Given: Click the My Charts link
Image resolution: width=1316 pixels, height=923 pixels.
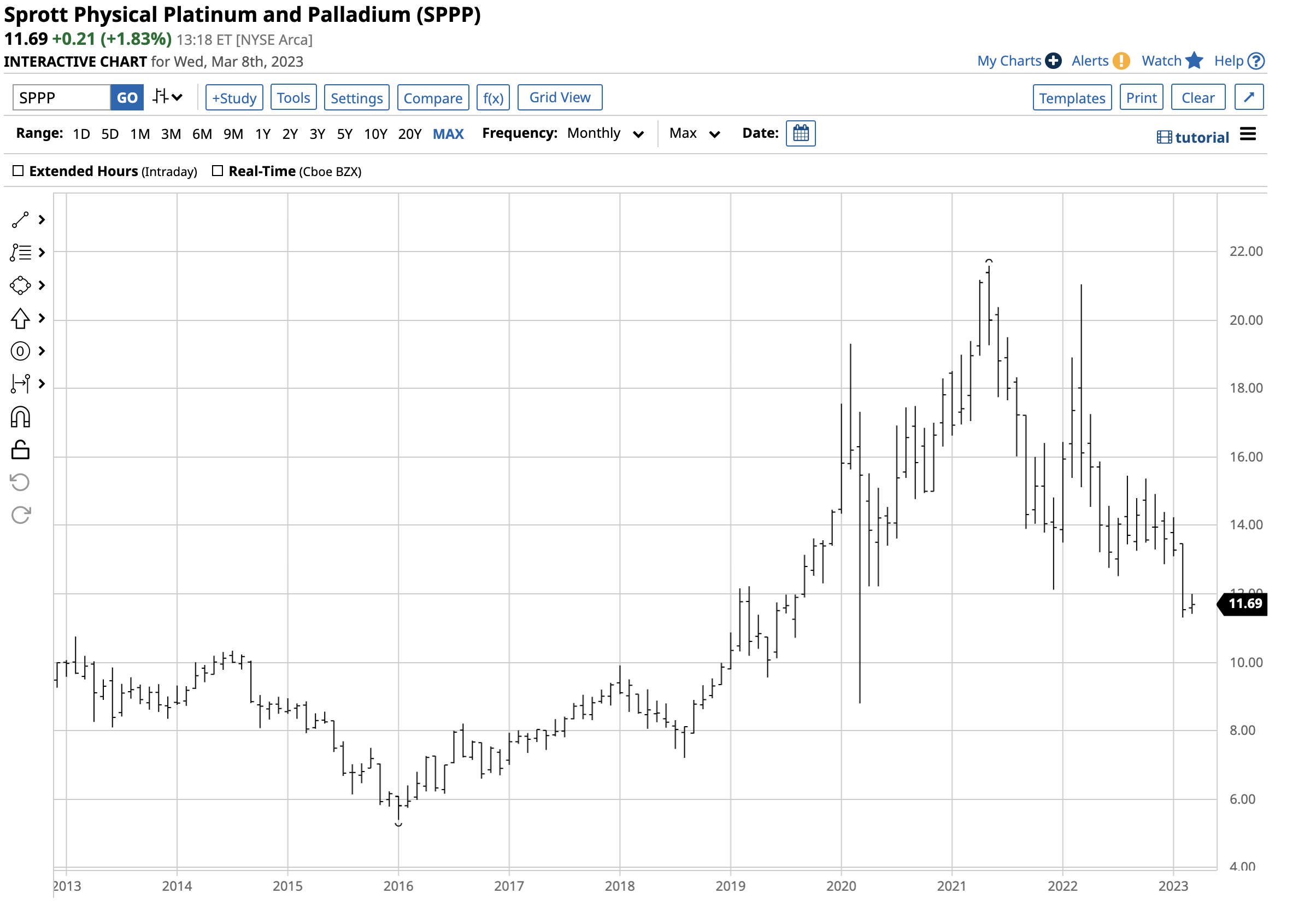Looking at the screenshot, I should (x=1009, y=61).
